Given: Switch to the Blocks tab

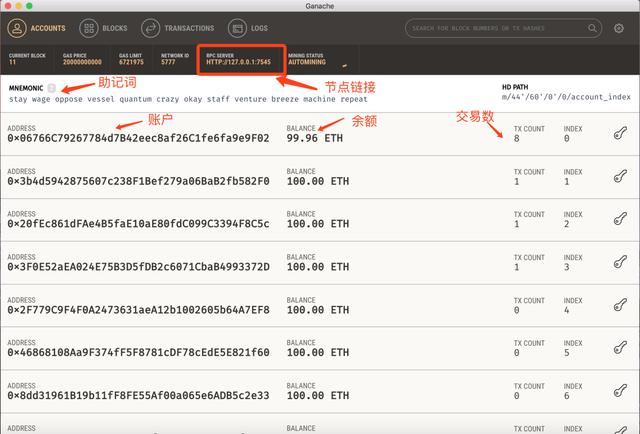Looking at the screenshot, I should [103, 28].
